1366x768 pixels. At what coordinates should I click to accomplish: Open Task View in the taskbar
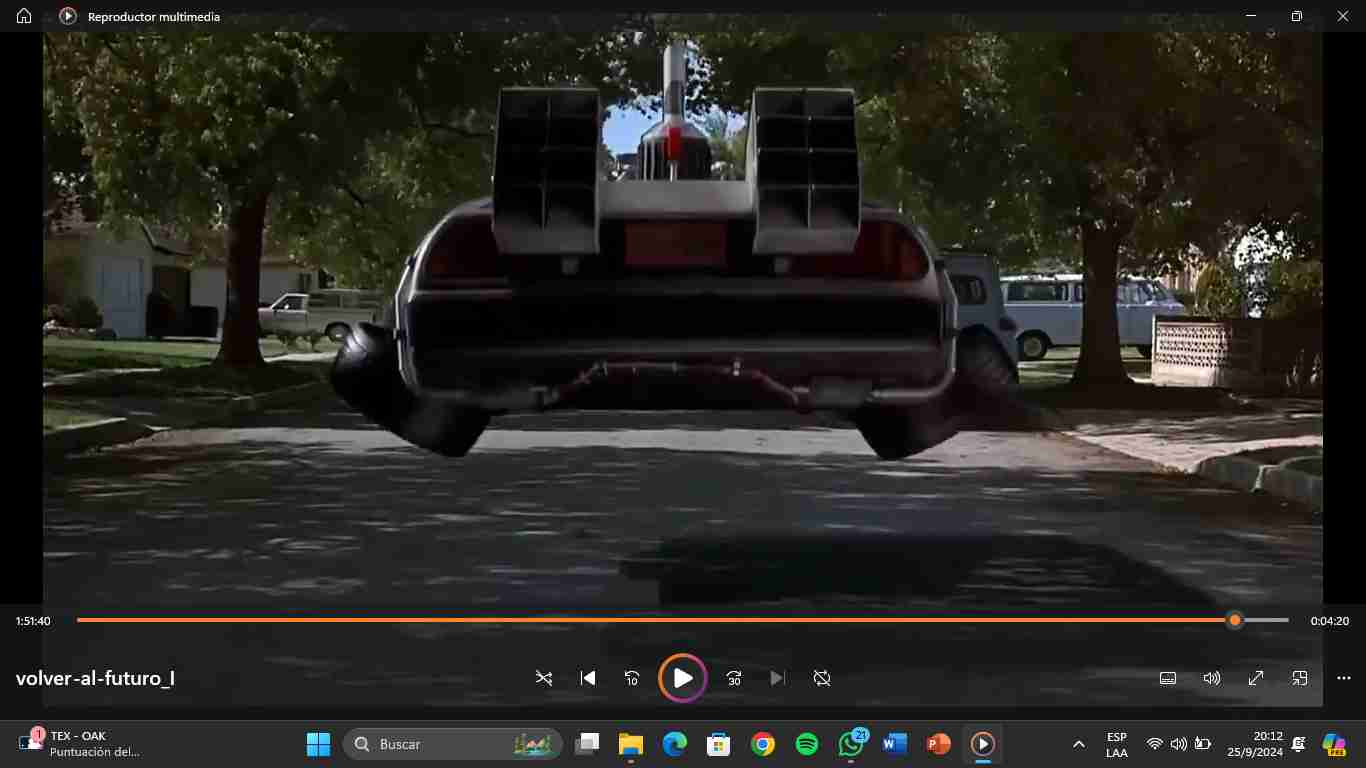pyautogui.click(x=588, y=744)
